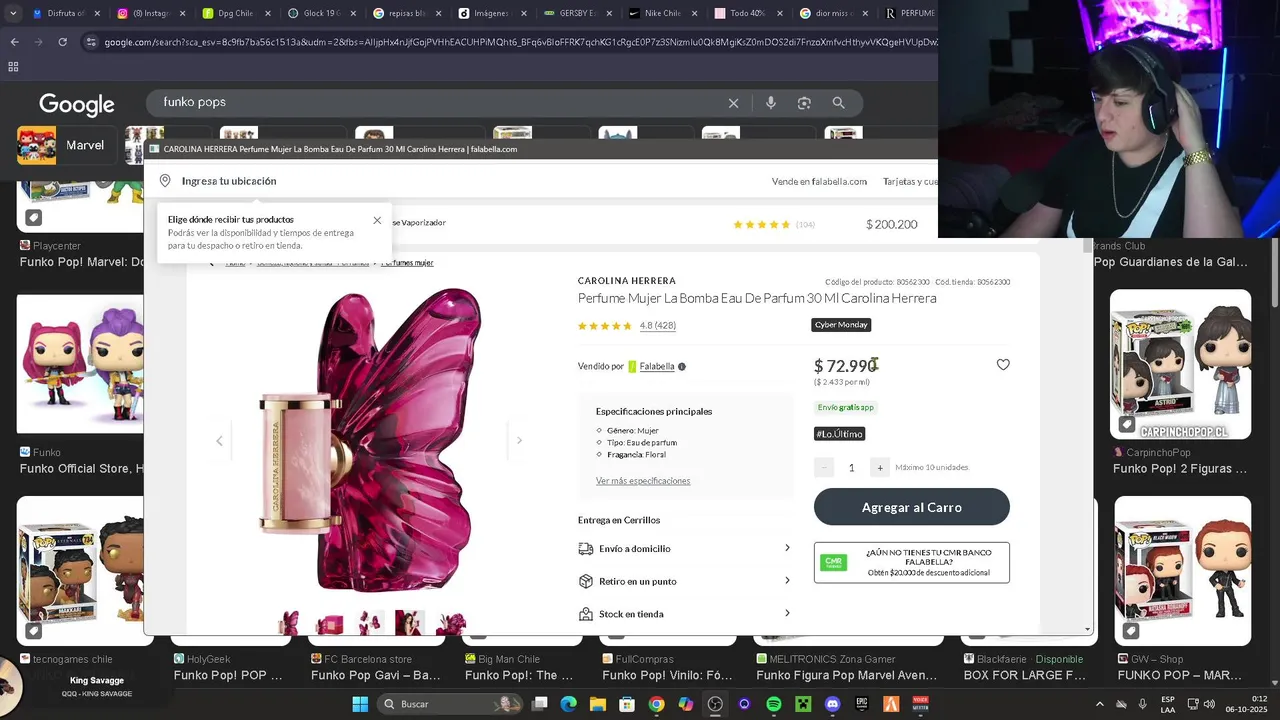This screenshot has height=720, width=1280.
Task: Click the Google search magnifier icon
Action: click(839, 103)
